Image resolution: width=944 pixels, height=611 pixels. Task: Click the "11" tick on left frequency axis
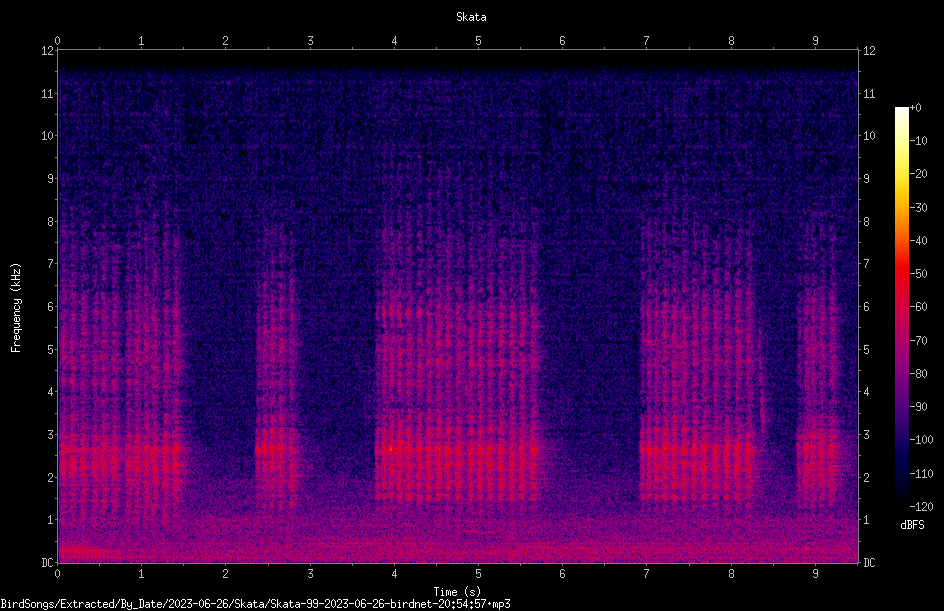click(x=47, y=93)
